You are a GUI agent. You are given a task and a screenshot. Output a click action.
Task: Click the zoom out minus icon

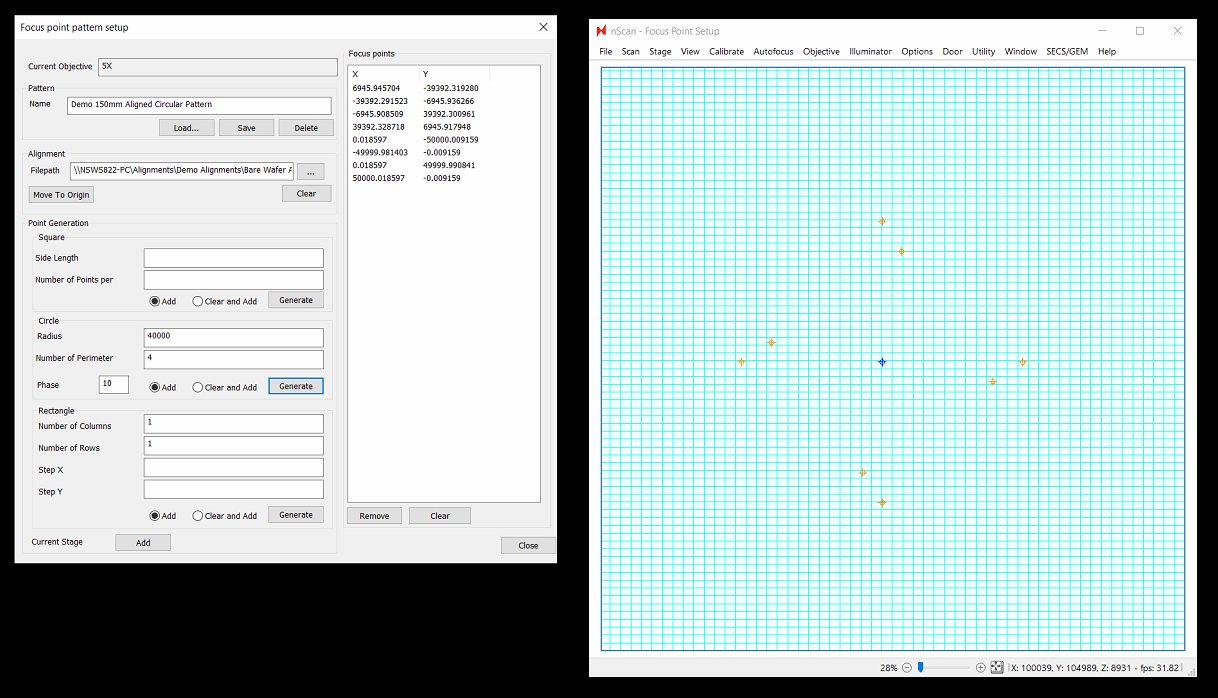coord(907,668)
